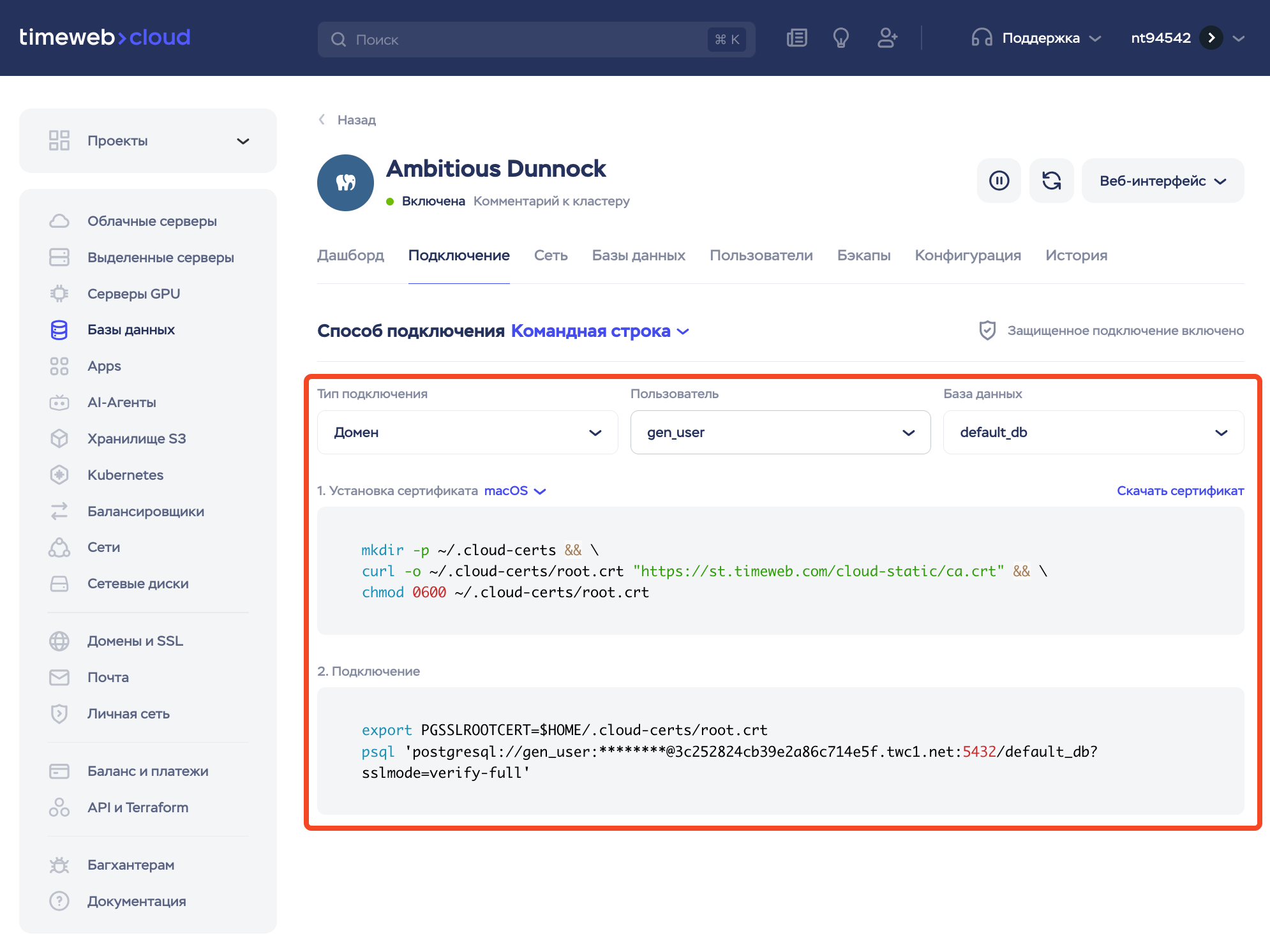This screenshot has height=952, width=1270.
Task: Open the gen_user user dropdown
Action: (781, 432)
